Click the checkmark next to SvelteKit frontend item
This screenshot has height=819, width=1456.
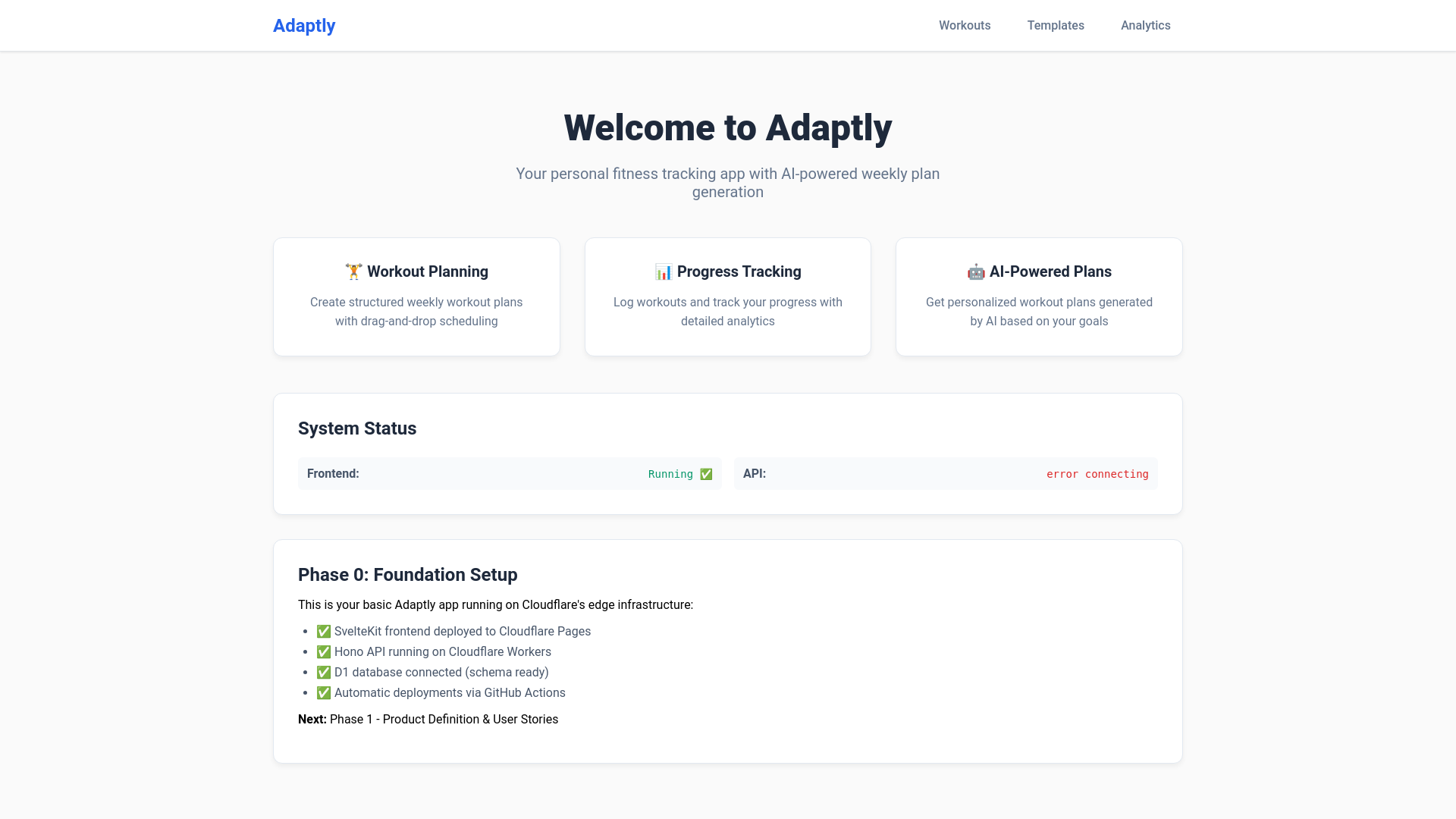coord(324,631)
